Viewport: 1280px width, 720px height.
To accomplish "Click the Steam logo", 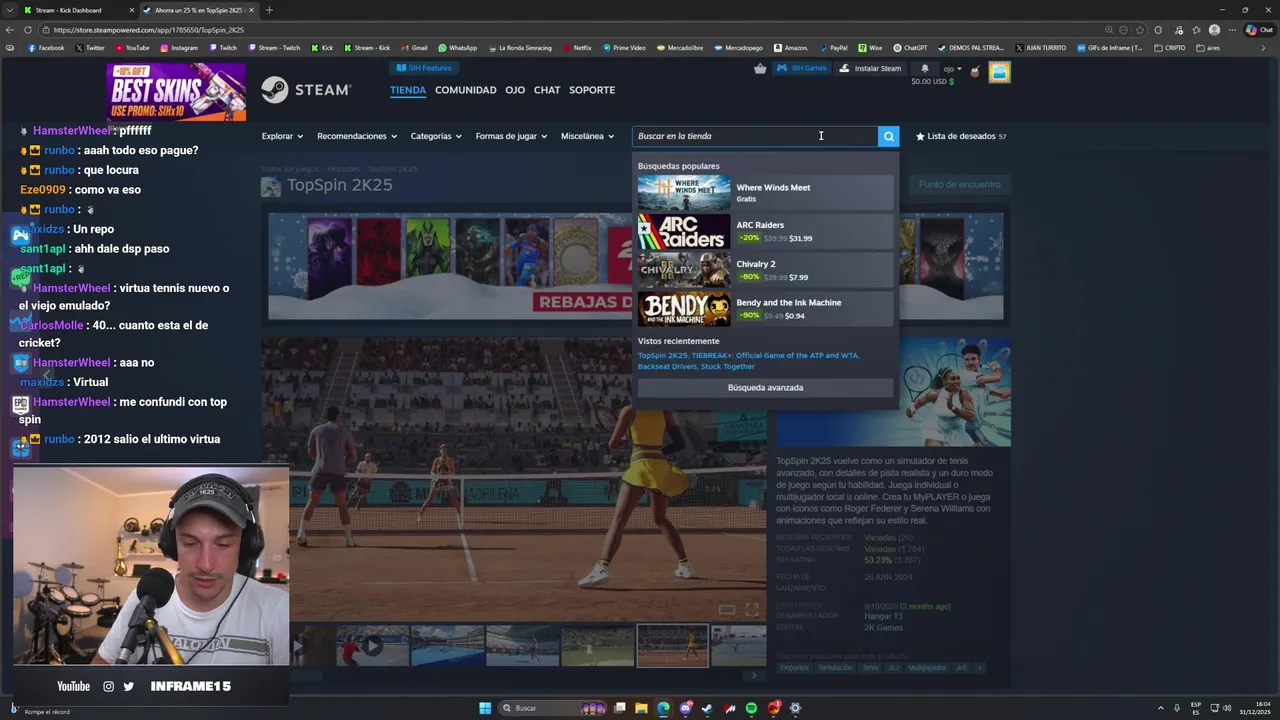I will point(306,90).
